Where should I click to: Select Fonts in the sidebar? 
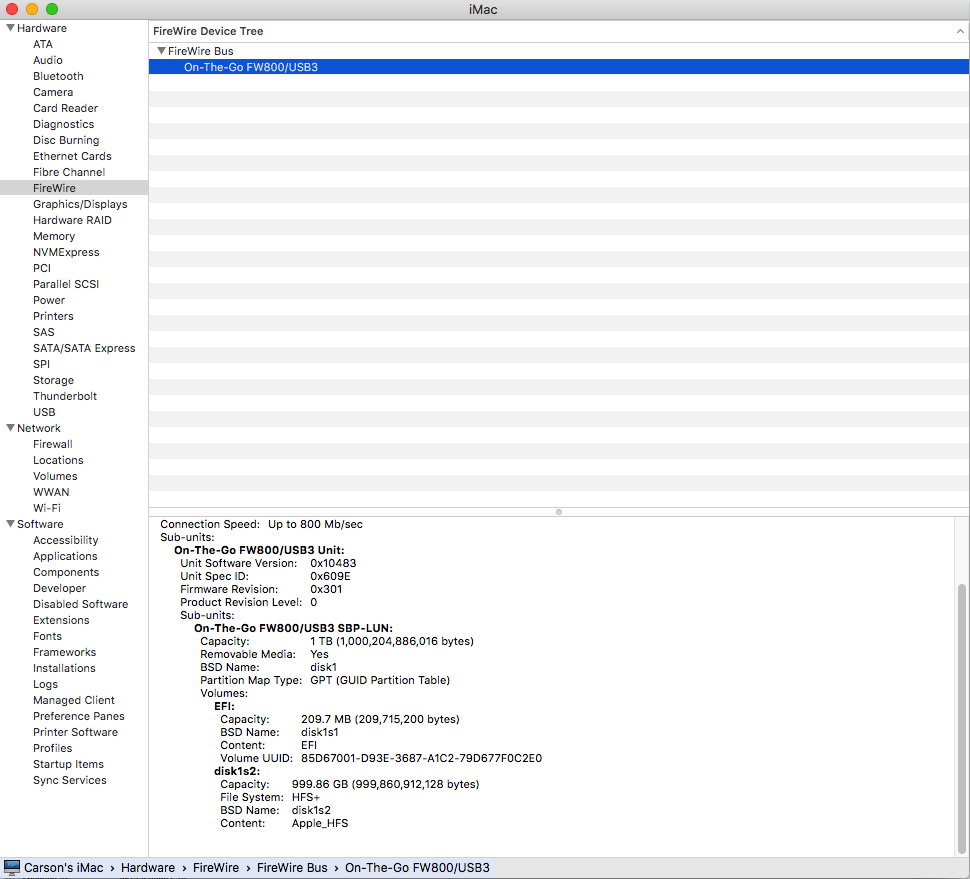click(48, 636)
